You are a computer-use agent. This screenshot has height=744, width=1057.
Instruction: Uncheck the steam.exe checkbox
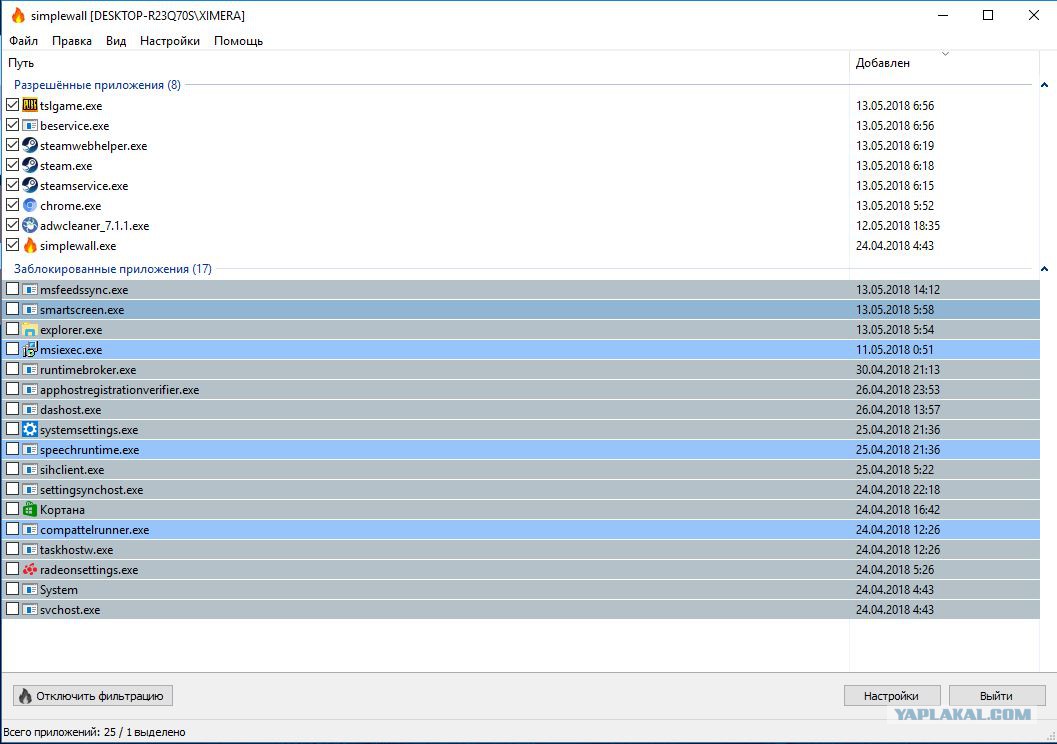pos(12,165)
